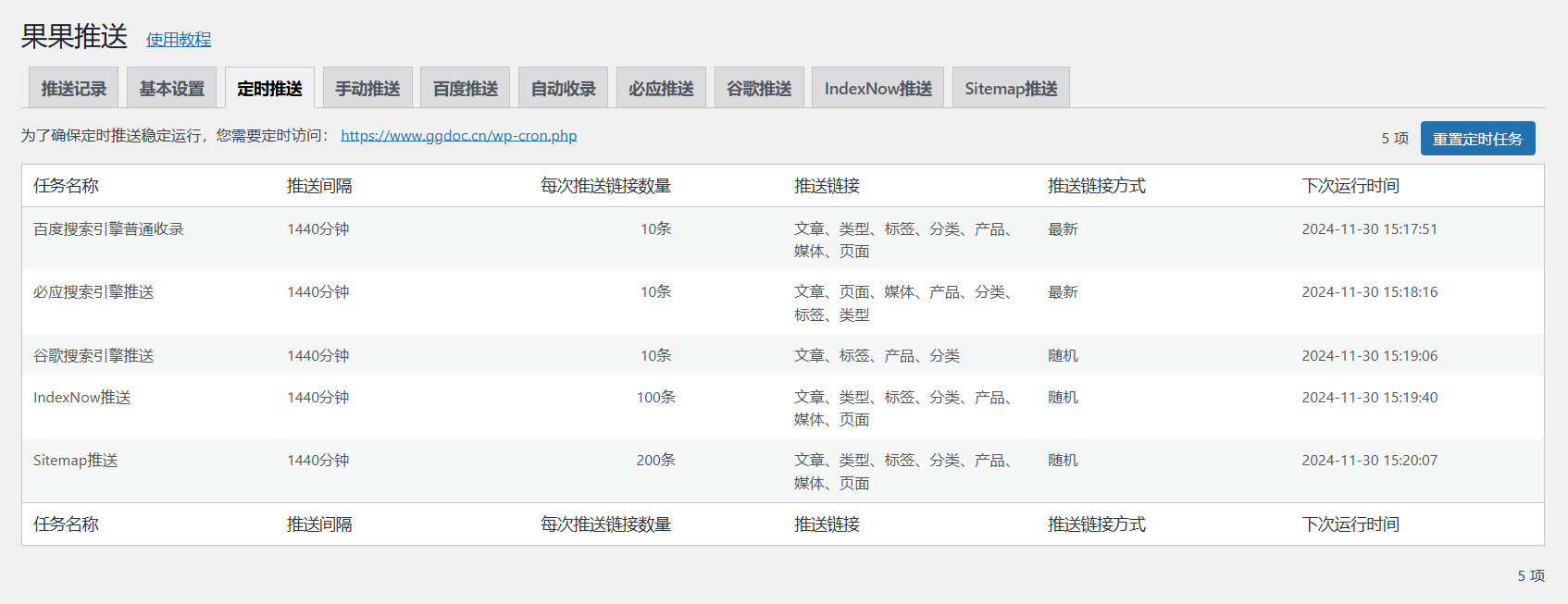
Task: Click push links text 文章、标签、产品、分类
Action: coord(877,356)
